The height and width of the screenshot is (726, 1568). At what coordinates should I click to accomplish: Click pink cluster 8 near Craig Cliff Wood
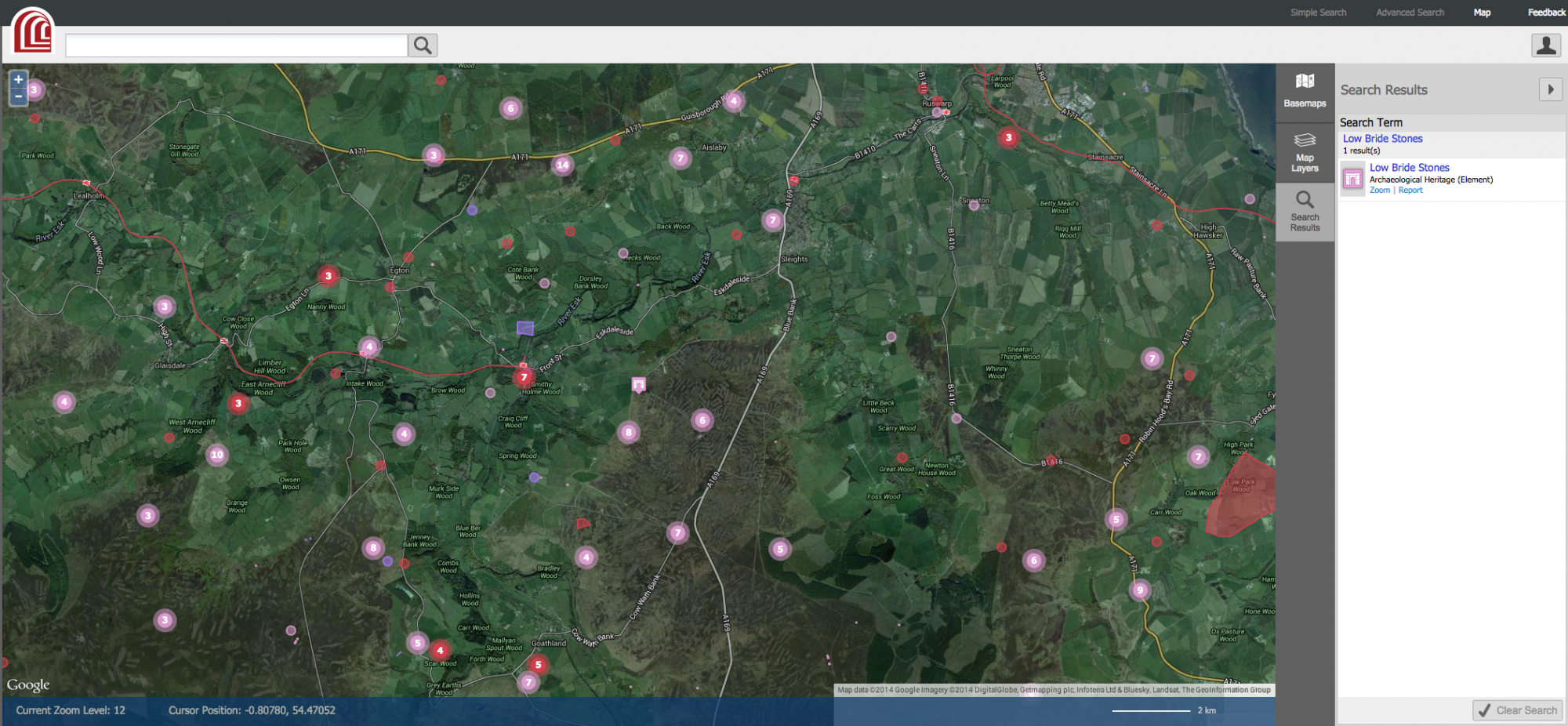(x=628, y=432)
